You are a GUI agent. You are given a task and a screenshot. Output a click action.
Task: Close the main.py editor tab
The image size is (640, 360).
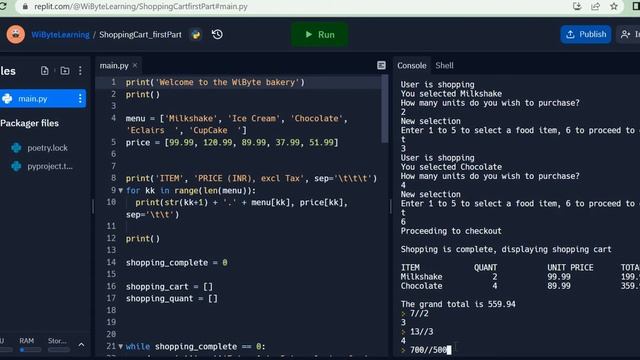135,65
